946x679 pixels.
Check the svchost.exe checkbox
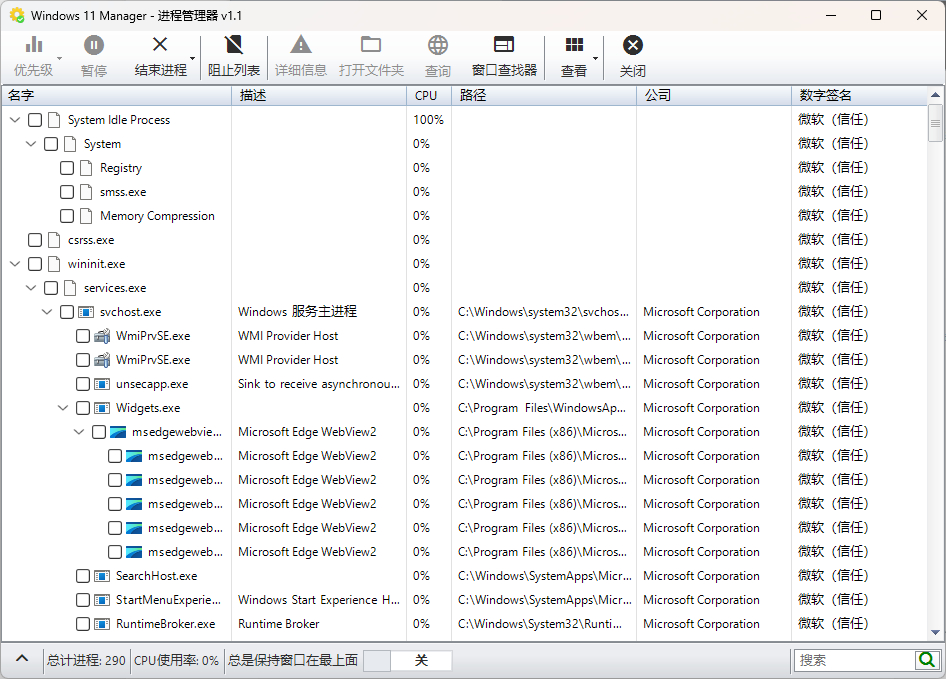pos(67,312)
